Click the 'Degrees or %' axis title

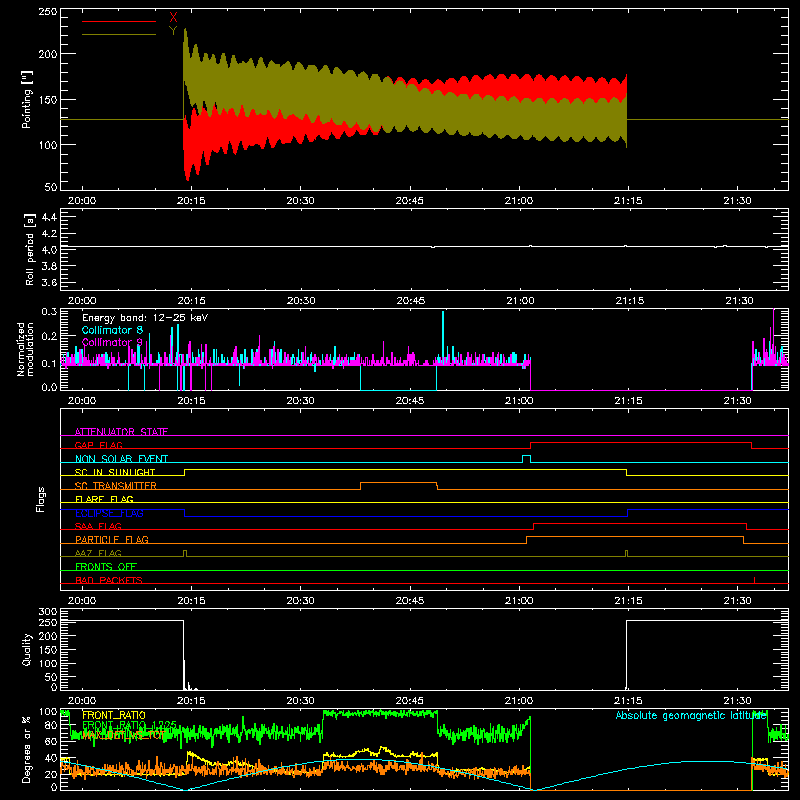[x=27, y=749]
